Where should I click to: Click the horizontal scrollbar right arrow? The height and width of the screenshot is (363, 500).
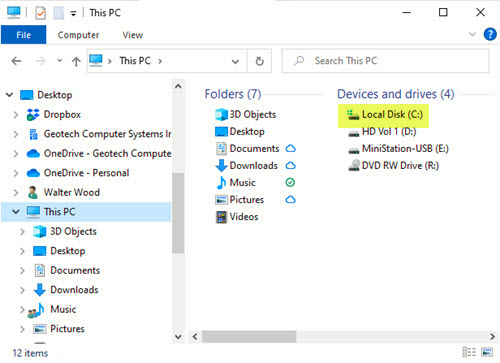point(492,337)
